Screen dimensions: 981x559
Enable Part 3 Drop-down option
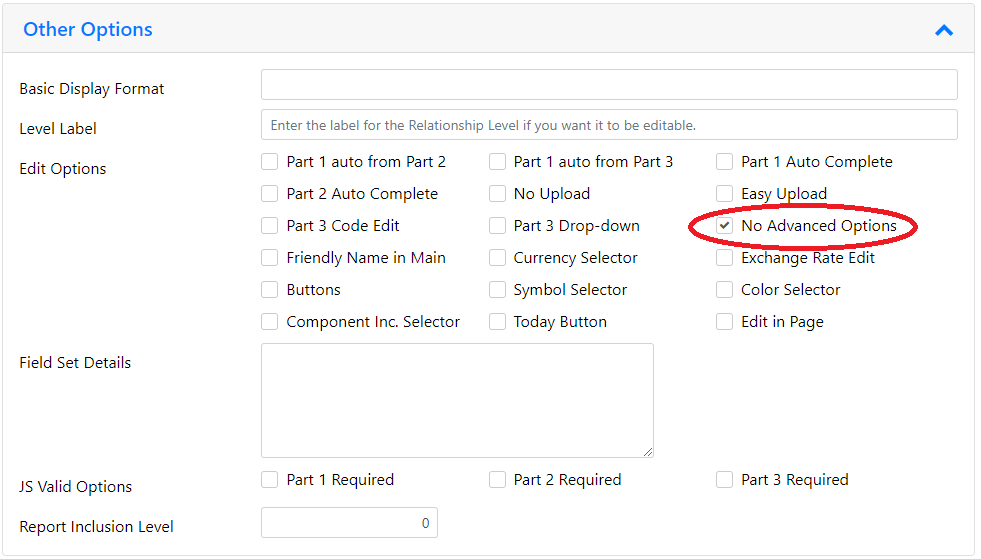(x=497, y=225)
